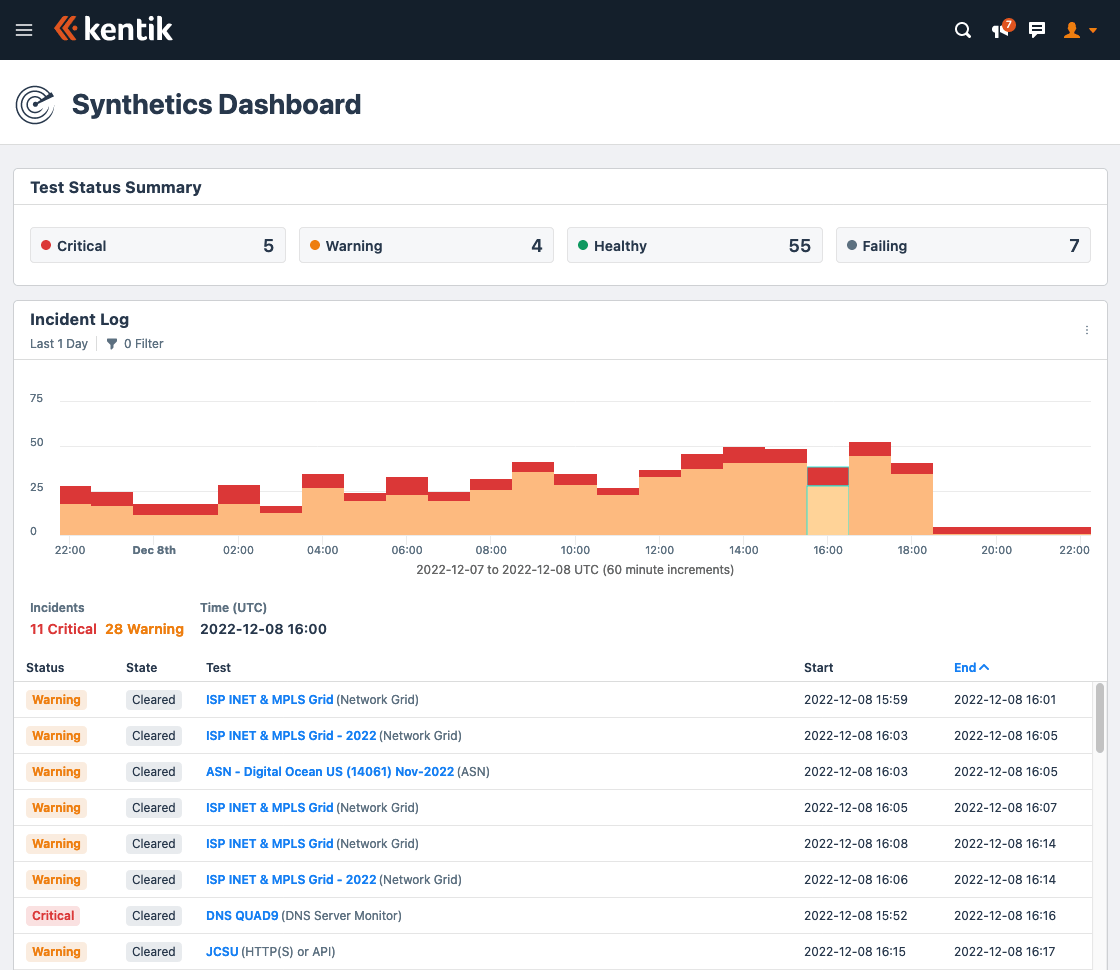Screen dimensions: 1120x970
Task: Sort incidents by the Start column header
Action: (818, 667)
